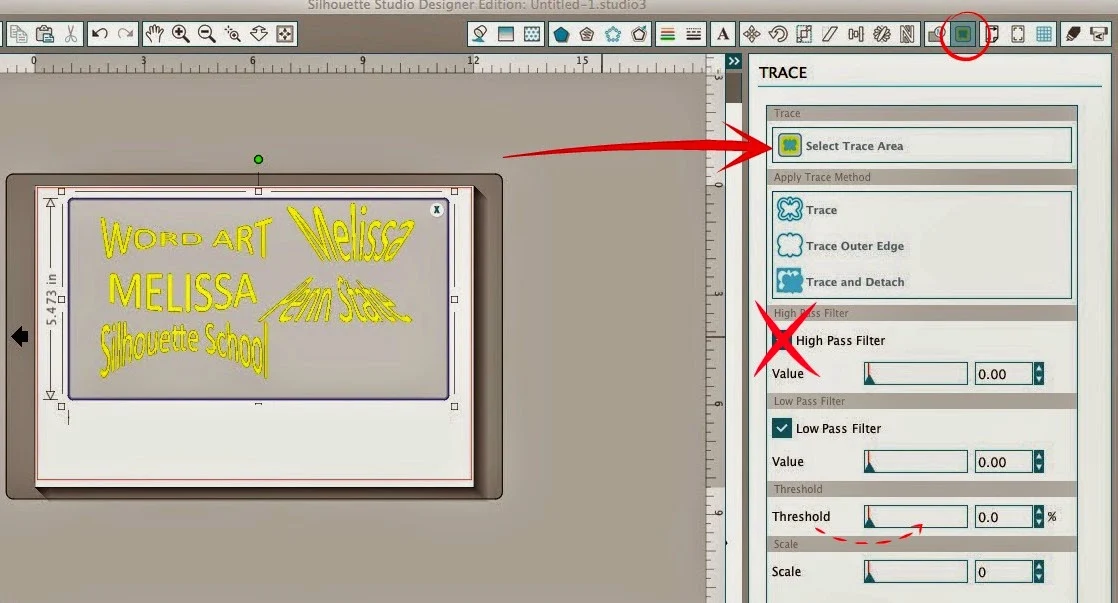This screenshot has width=1118, height=603.
Task: Open the Fill Color paint bucket panel
Action: coord(480,34)
